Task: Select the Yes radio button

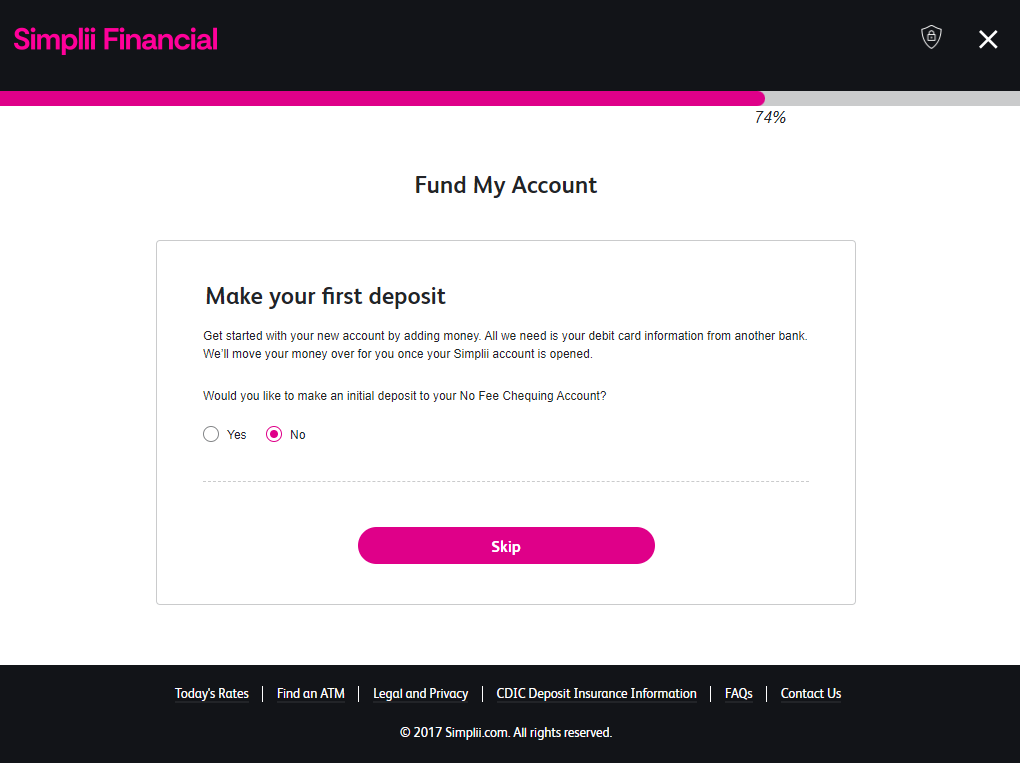Action: (x=211, y=434)
